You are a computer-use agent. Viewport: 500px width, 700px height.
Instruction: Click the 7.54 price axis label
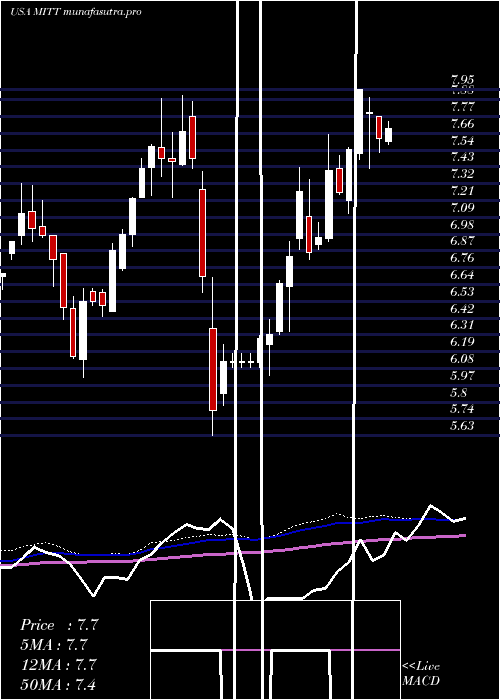(462, 141)
